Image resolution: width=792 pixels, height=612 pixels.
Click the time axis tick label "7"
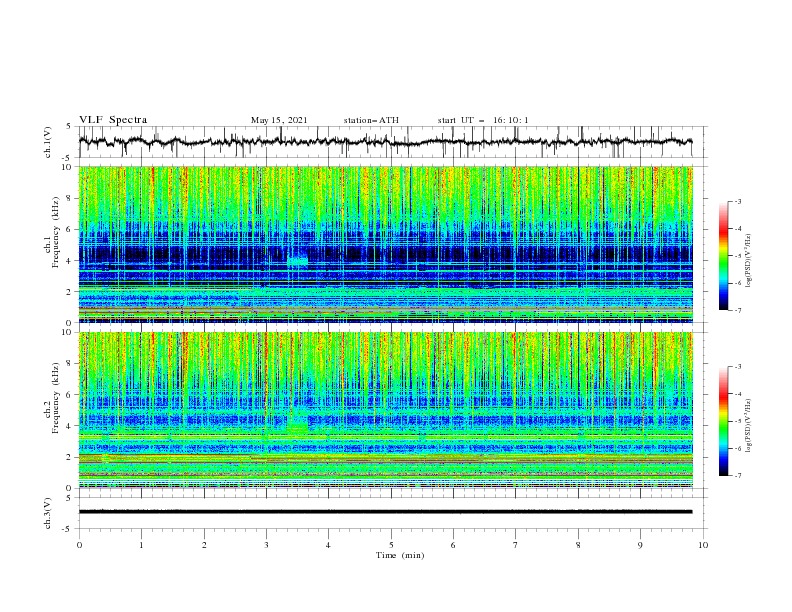tap(516, 545)
